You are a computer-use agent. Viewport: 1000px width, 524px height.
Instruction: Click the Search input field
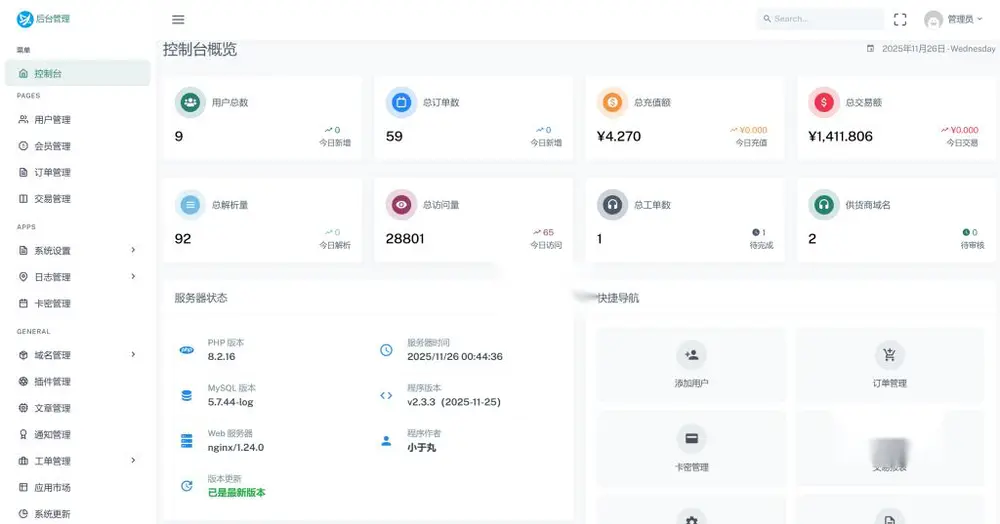click(820, 19)
